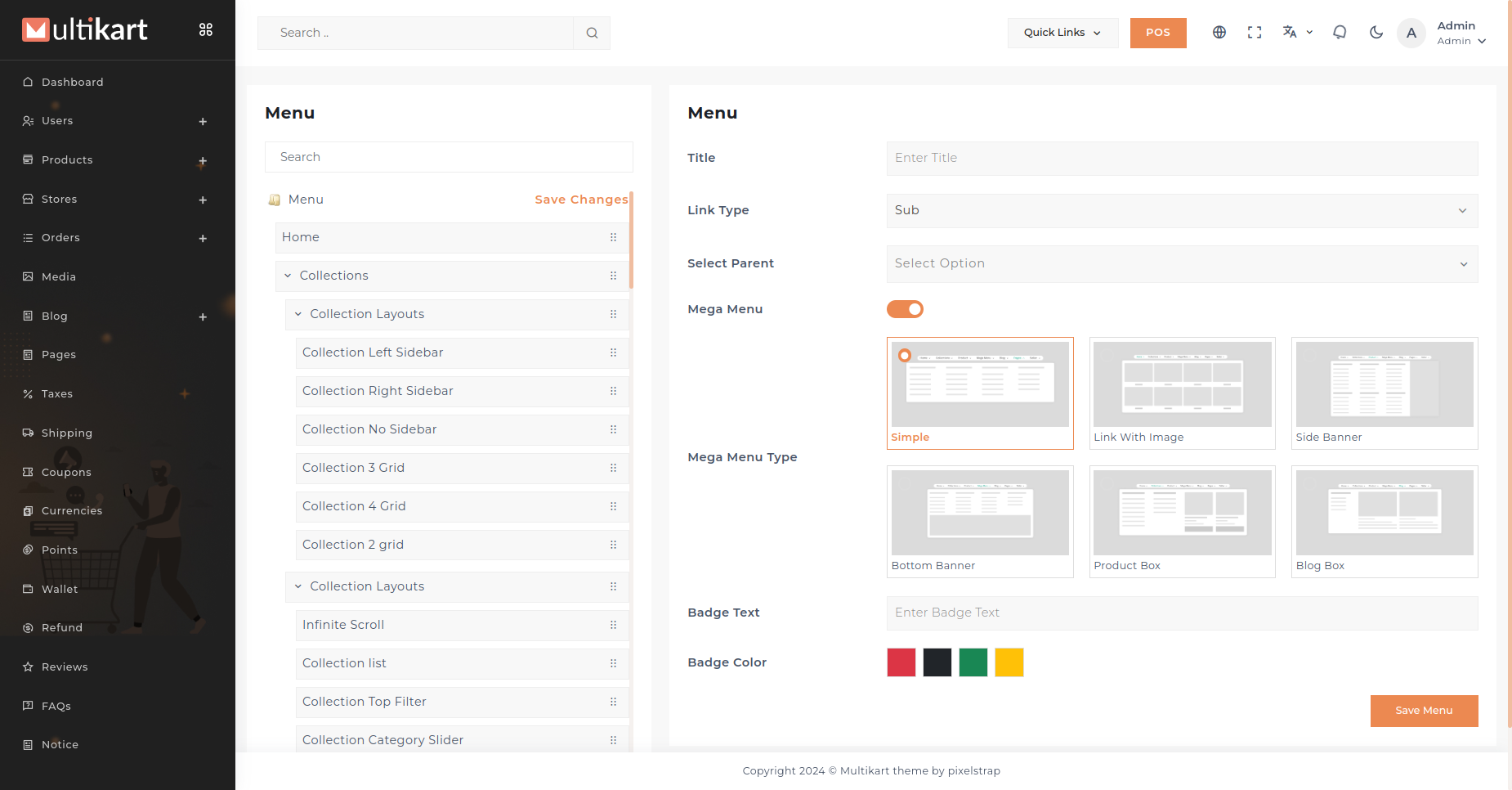Enter fullscreen mode via header icon
The image size is (1512, 790).
coord(1255,33)
